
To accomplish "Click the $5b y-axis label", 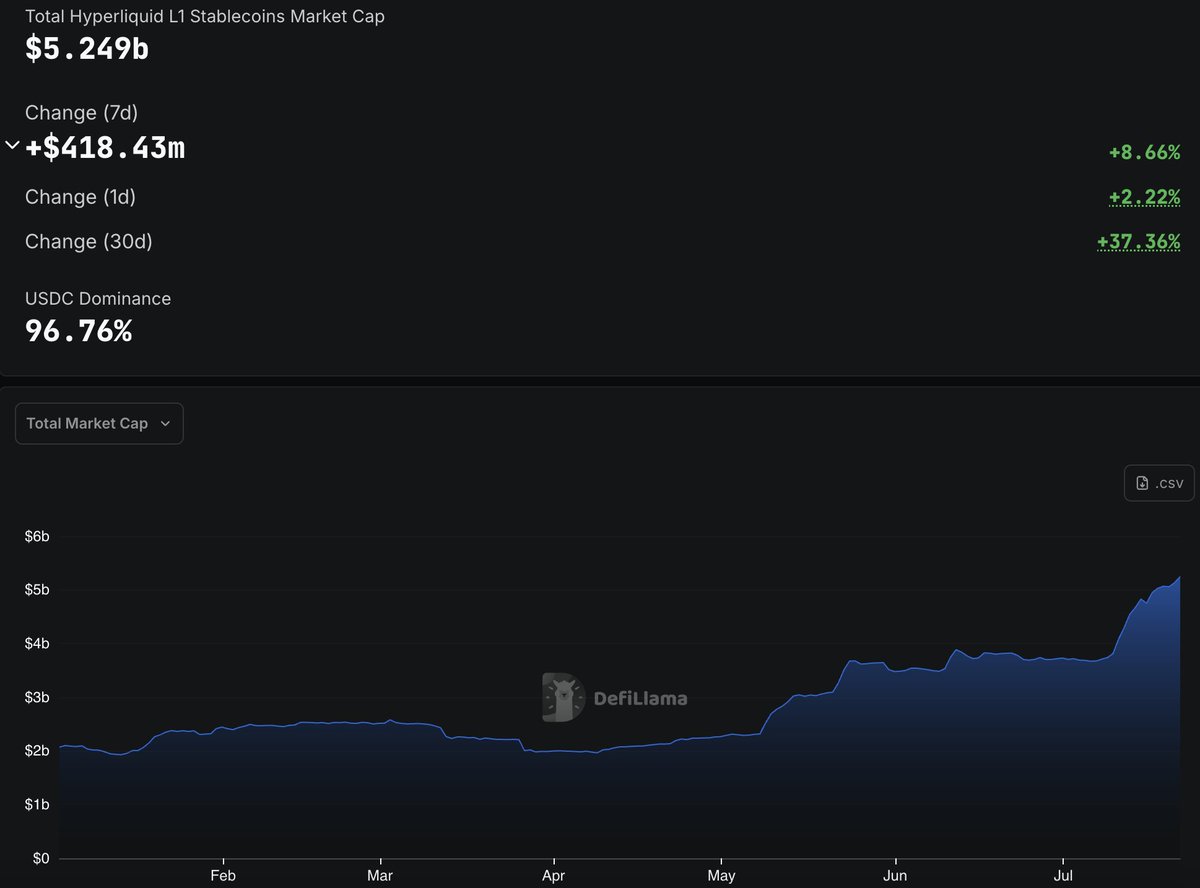I will tap(37, 590).
